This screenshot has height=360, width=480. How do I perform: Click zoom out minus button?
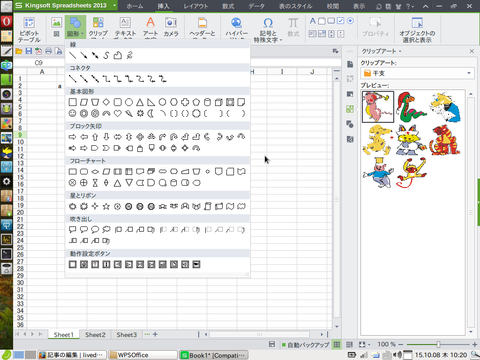coord(401,344)
